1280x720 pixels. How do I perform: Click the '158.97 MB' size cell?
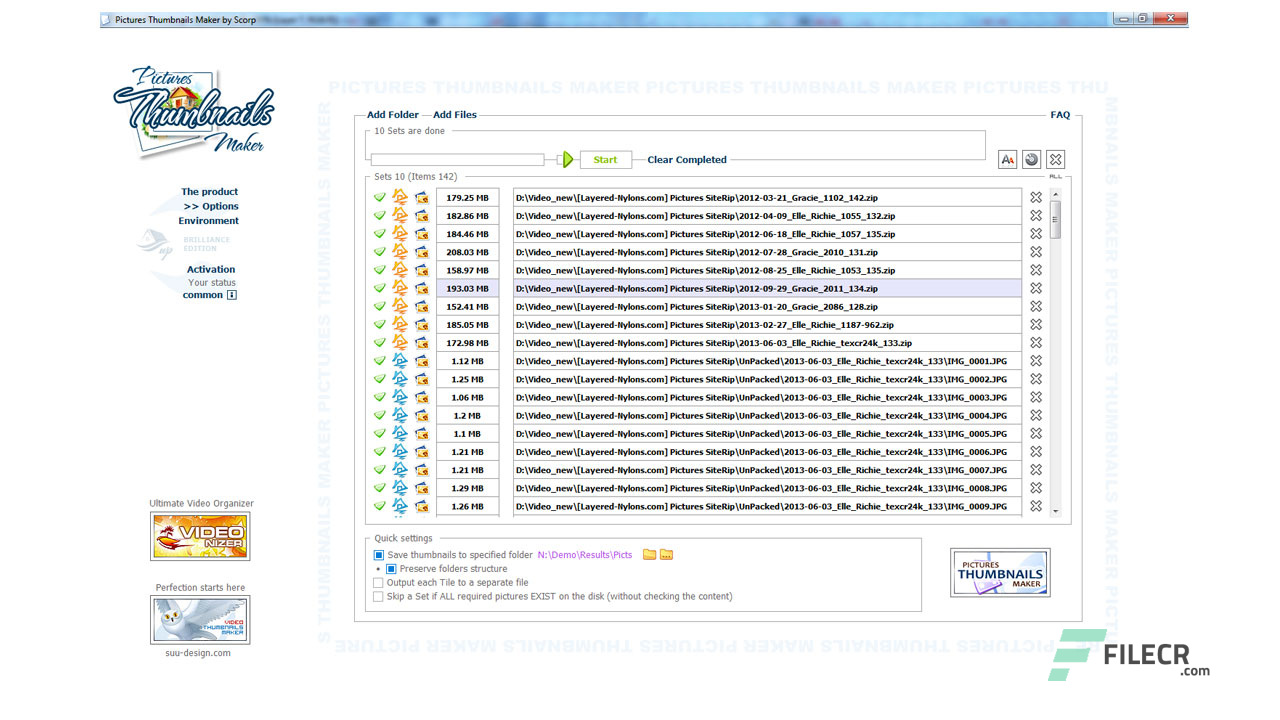[x=467, y=270]
